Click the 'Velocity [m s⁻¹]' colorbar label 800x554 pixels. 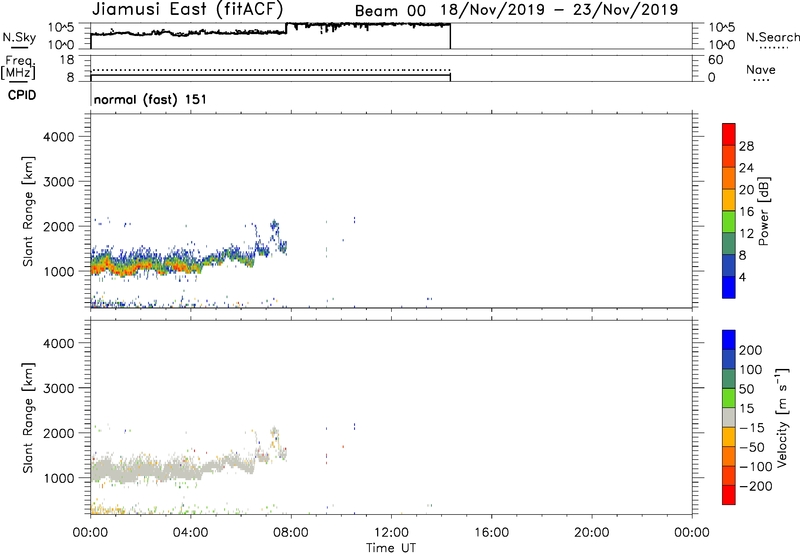[x=782, y=417]
